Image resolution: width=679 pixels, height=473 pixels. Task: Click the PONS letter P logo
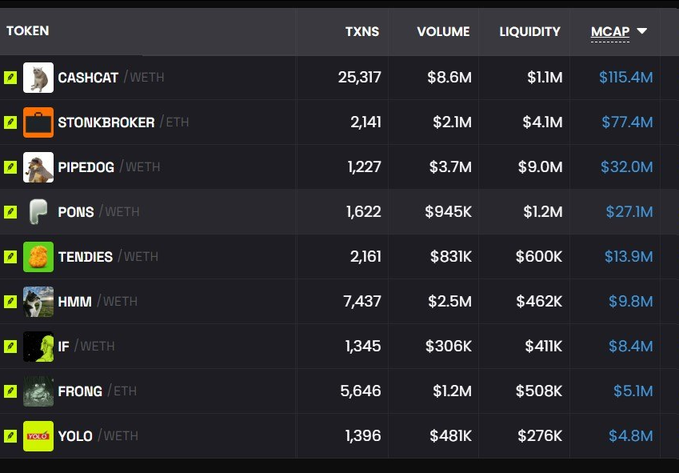pos(38,212)
